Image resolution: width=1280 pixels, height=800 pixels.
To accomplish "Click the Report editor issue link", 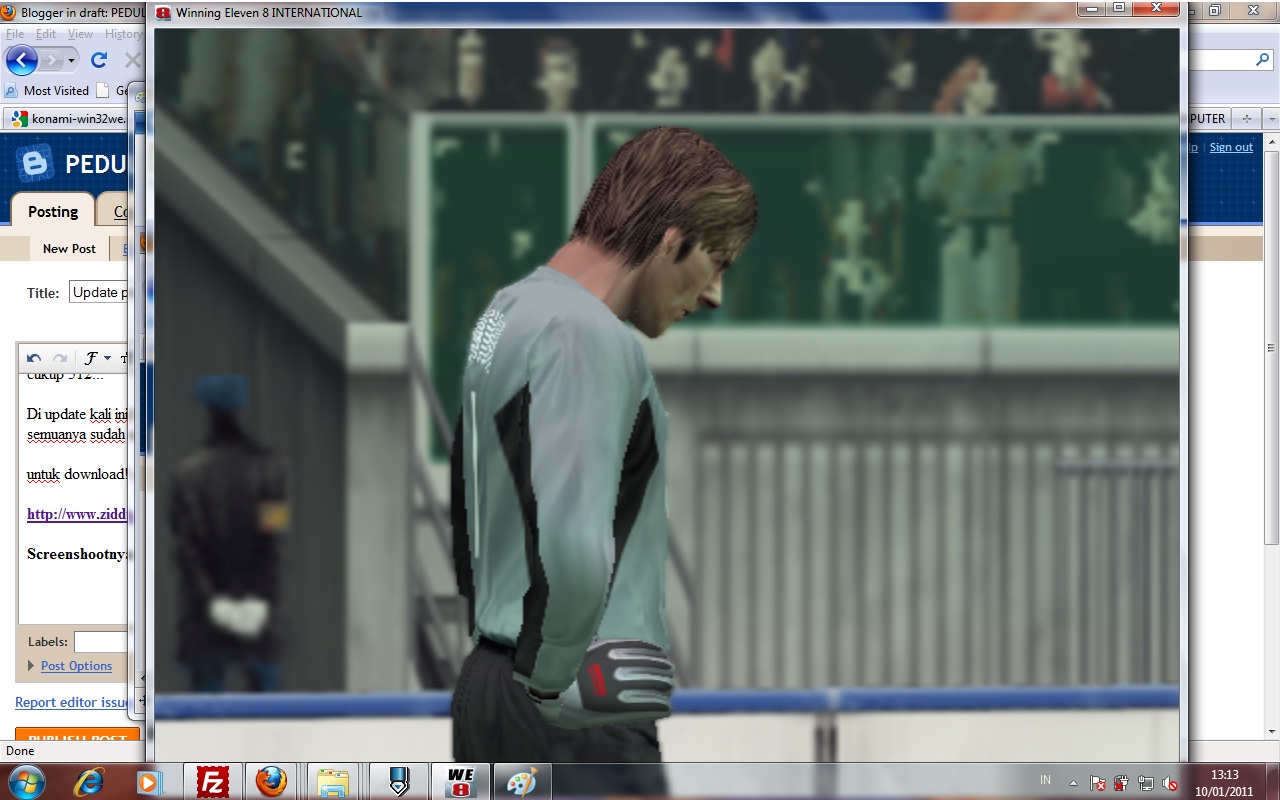I will pyautogui.click(x=72, y=703).
